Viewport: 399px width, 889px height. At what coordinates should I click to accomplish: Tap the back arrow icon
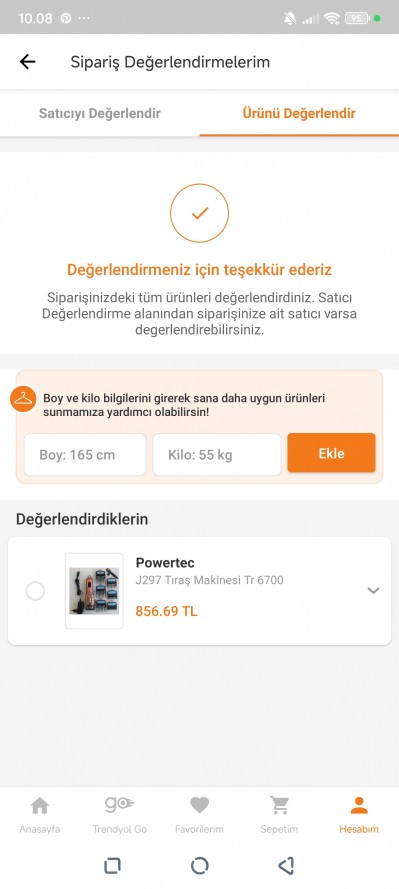pos(27,62)
